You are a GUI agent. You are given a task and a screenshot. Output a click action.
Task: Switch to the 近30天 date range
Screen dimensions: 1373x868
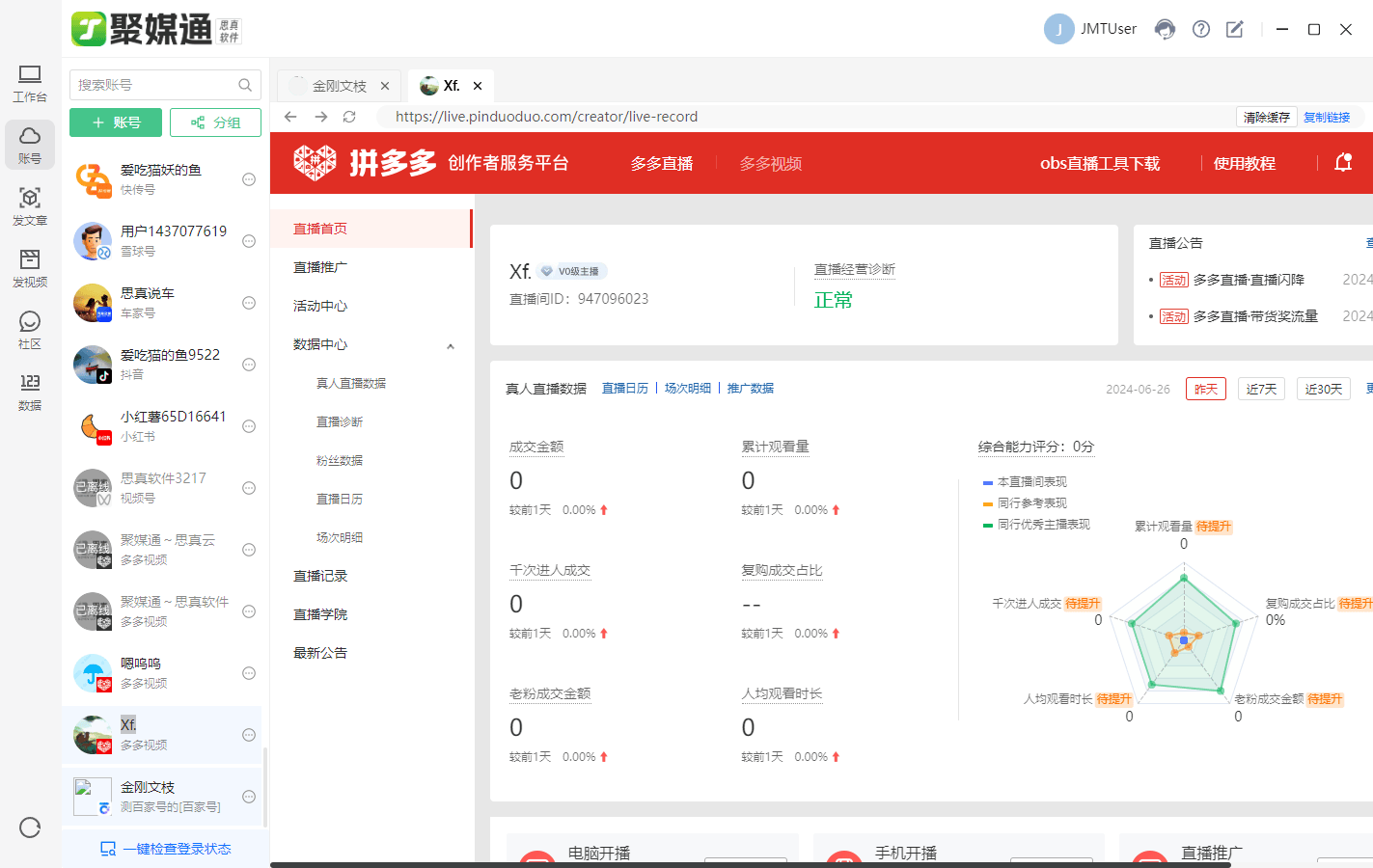[x=1323, y=389]
